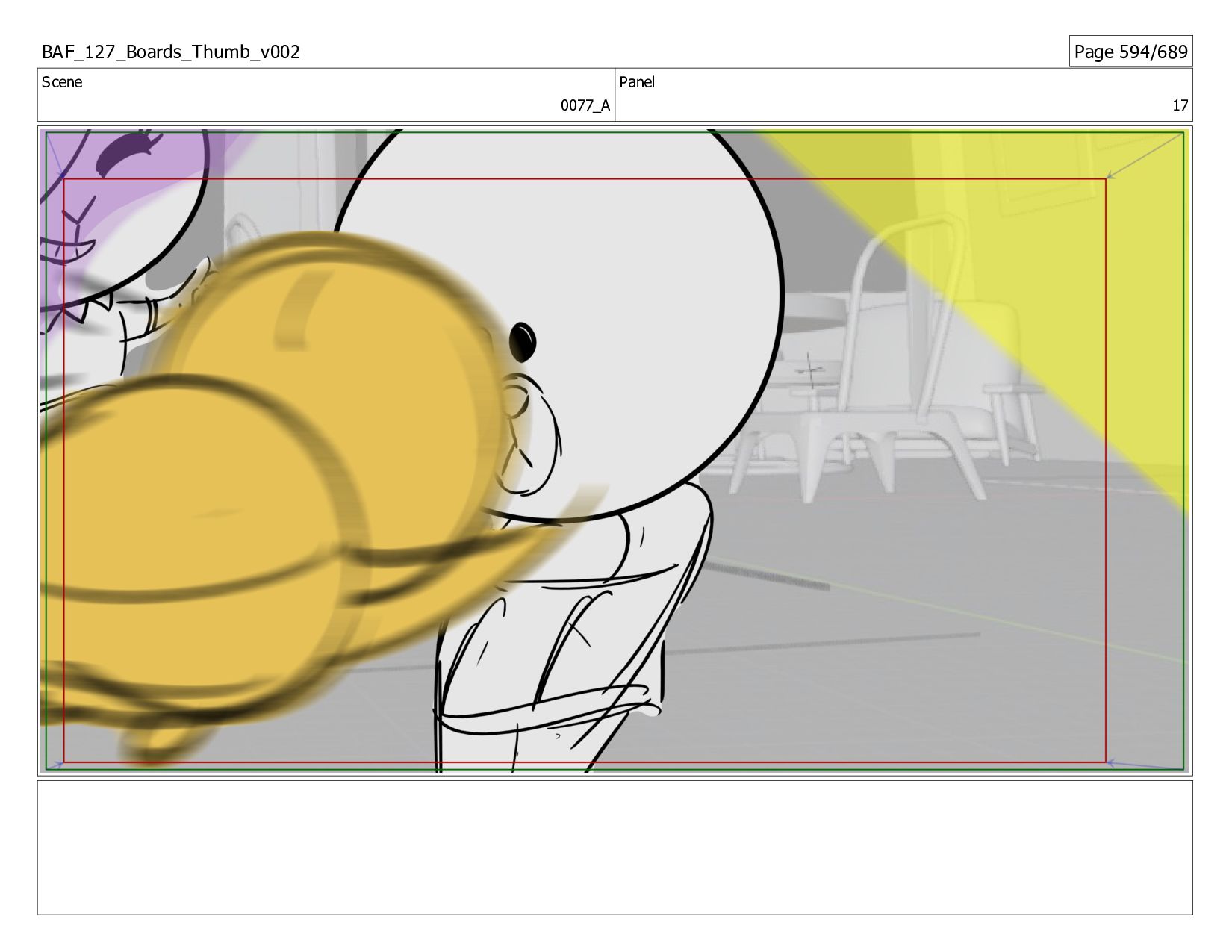
Task: Click the empty notes box below the panel
Action: coord(615,847)
